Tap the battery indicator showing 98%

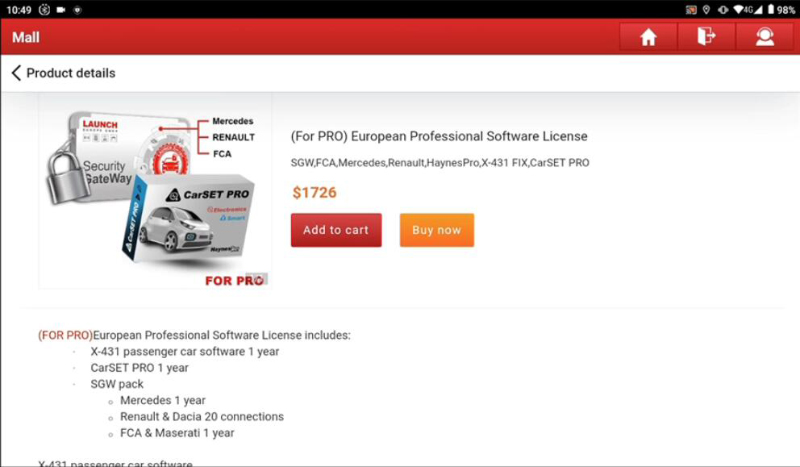[781, 10]
